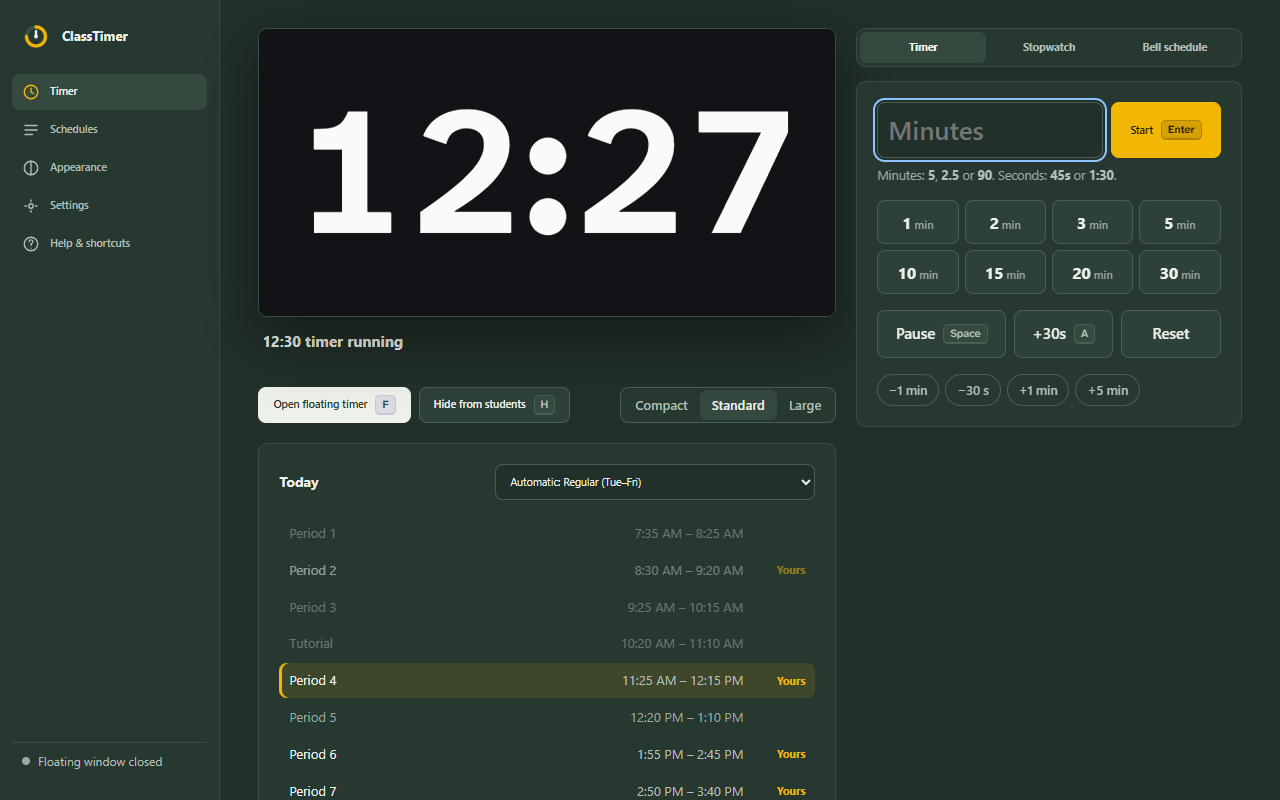Start the 1 min preset

(918, 222)
